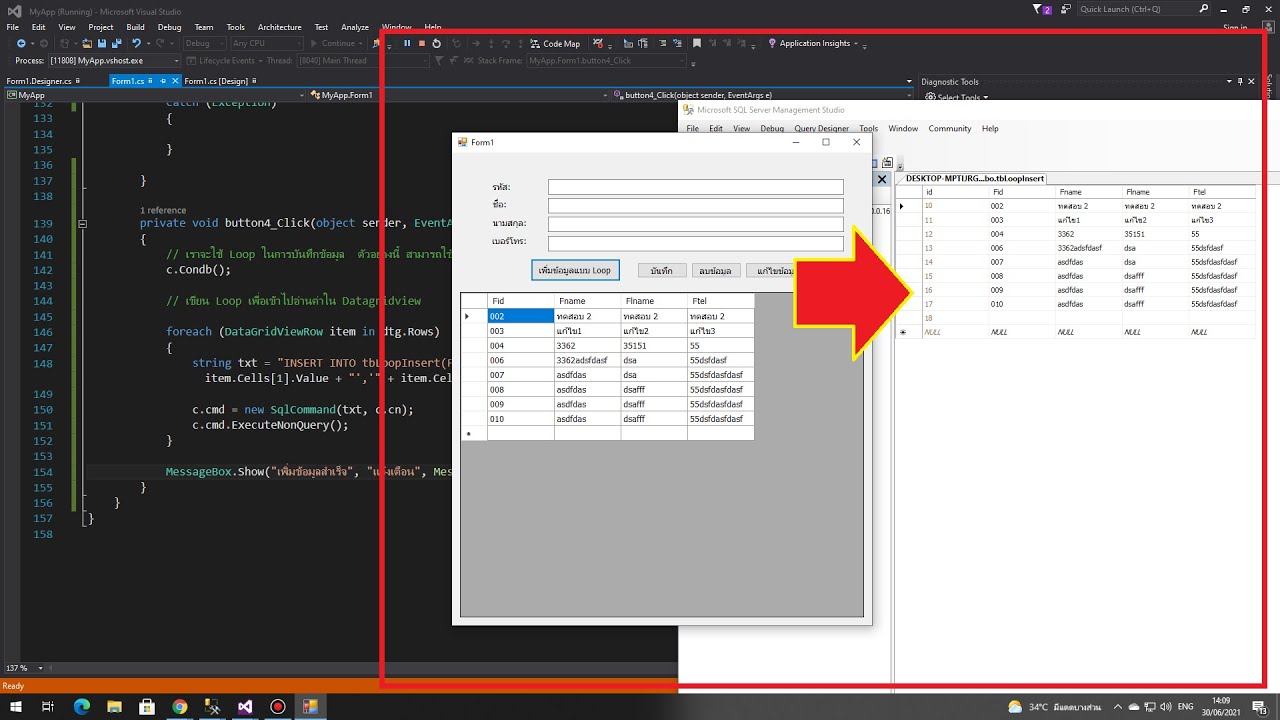Click the Open File folder icon

pyautogui.click(x=87, y=43)
